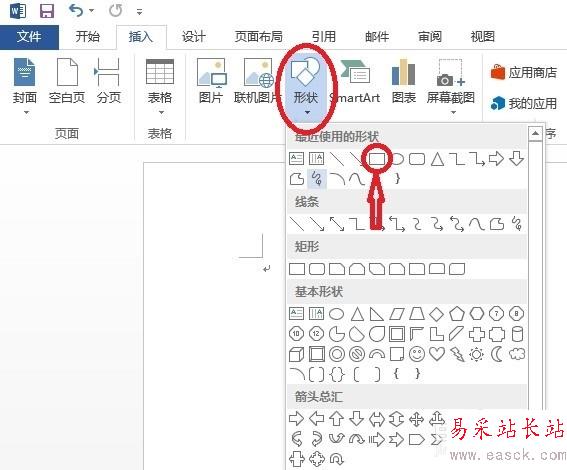Select the pentagon under 基本形状
This screenshot has width=567, height=470.
(457, 314)
